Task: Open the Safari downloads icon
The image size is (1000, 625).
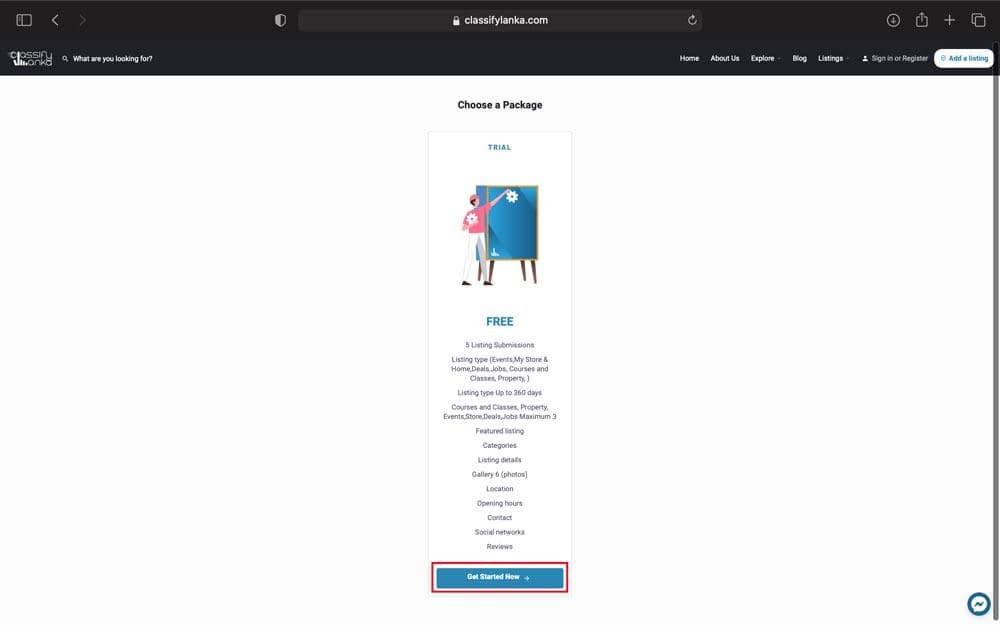Action: pos(893,20)
